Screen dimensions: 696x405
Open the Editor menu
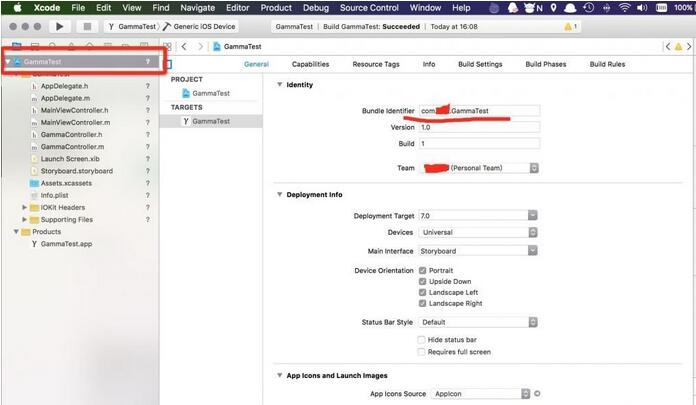click(237, 8)
